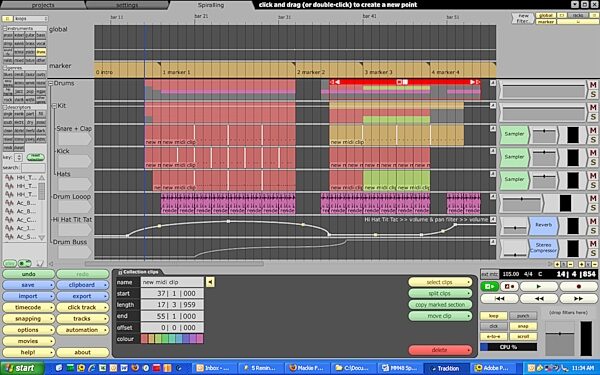
Task: Collapse the instruments tag section
Action: [x=5, y=29]
